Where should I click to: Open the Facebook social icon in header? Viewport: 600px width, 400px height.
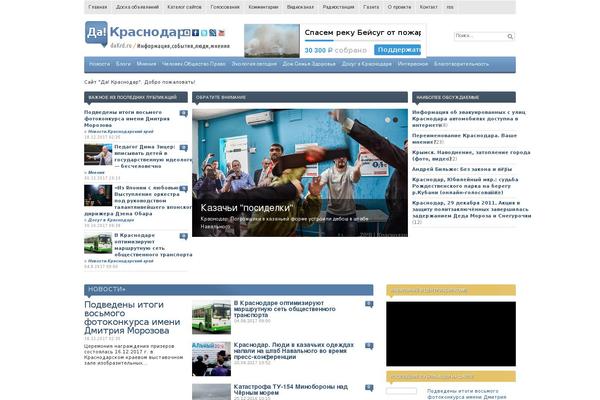click(x=196, y=33)
